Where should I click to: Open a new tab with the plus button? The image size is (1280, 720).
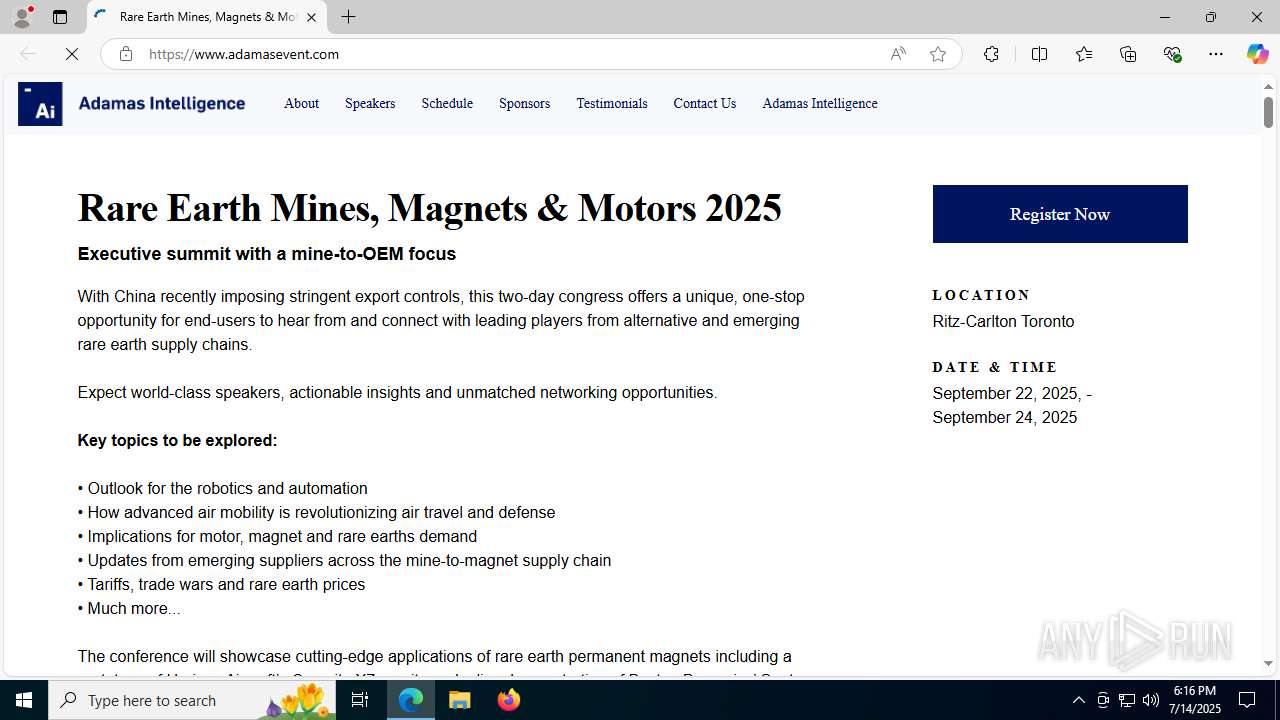click(x=348, y=17)
